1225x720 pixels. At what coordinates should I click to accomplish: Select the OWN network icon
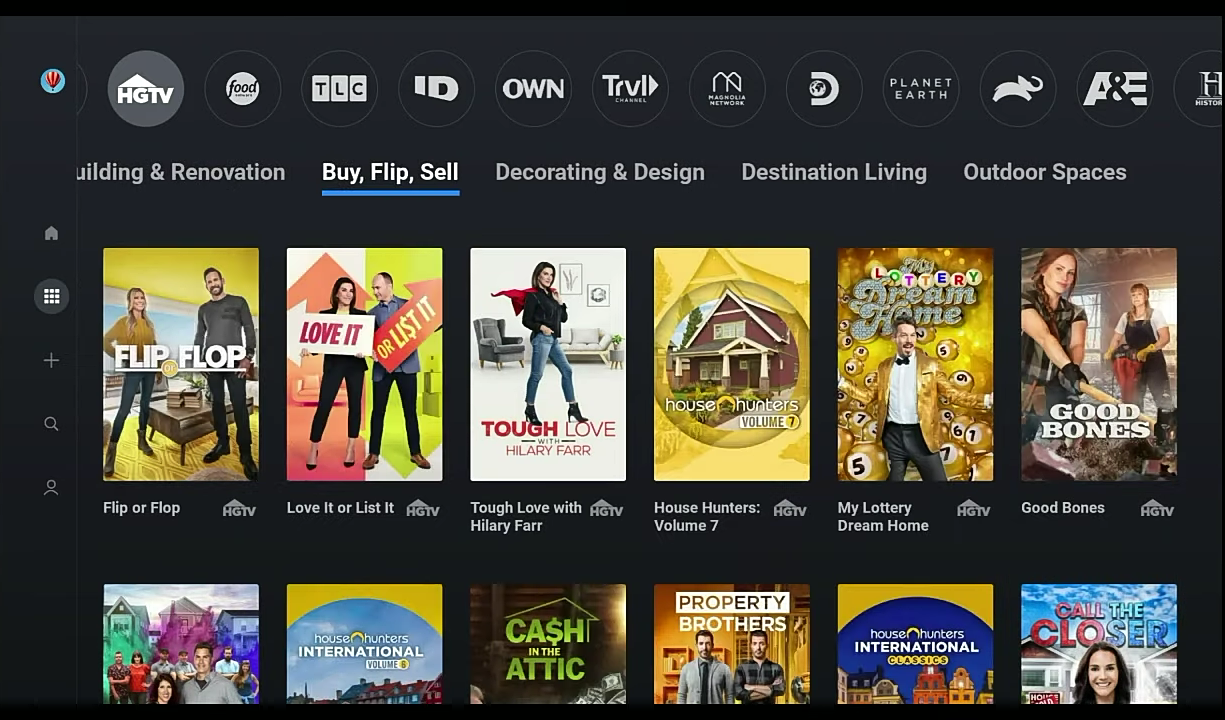[533, 89]
